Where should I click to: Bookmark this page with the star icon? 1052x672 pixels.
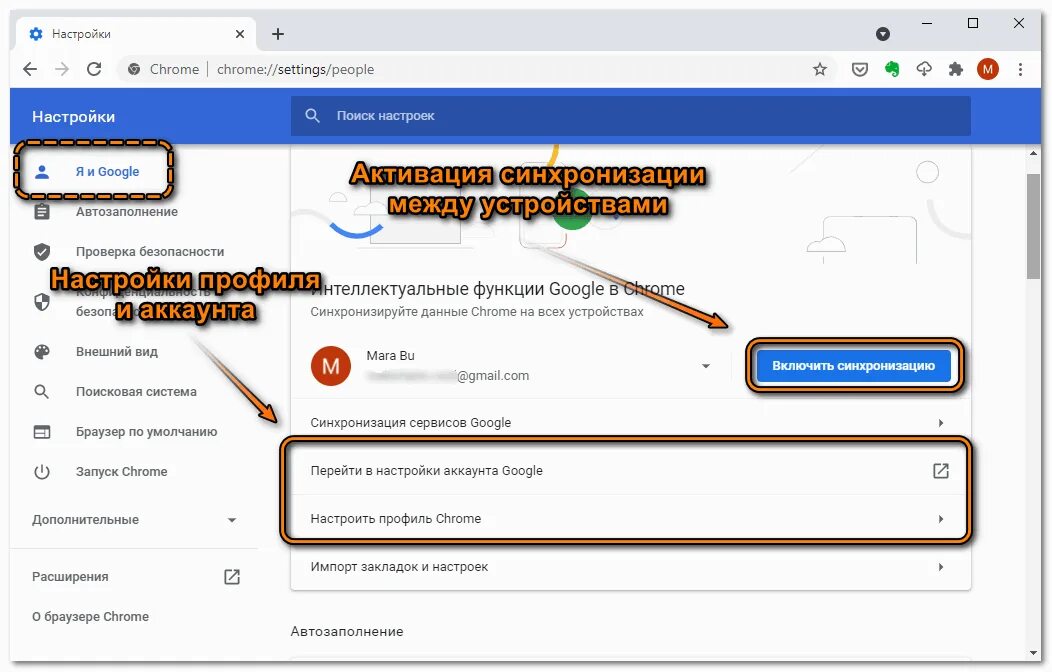820,69
